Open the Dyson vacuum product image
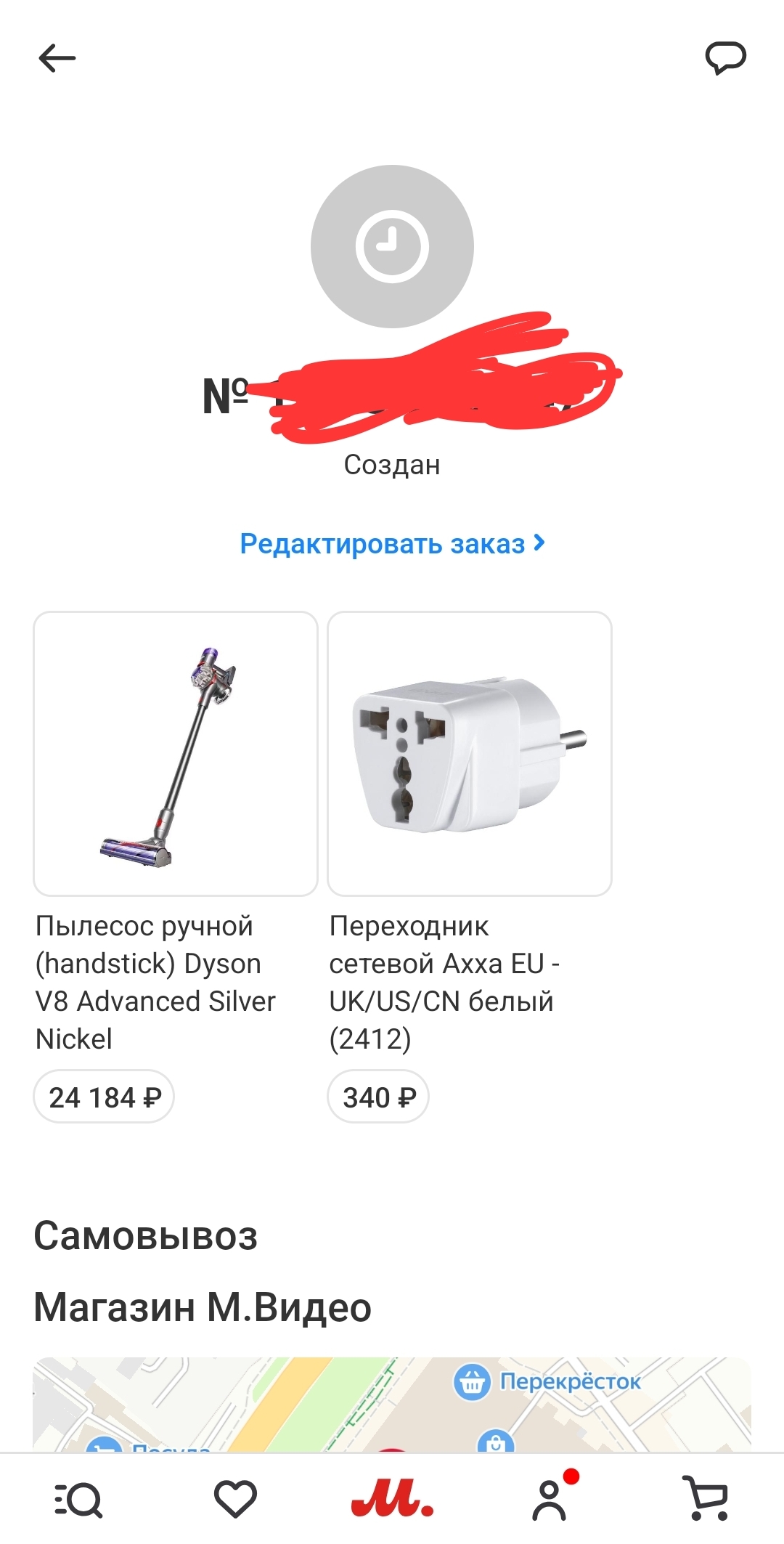Image resolution: width=784 pixels, height=1544 pixels. [176, 754]
